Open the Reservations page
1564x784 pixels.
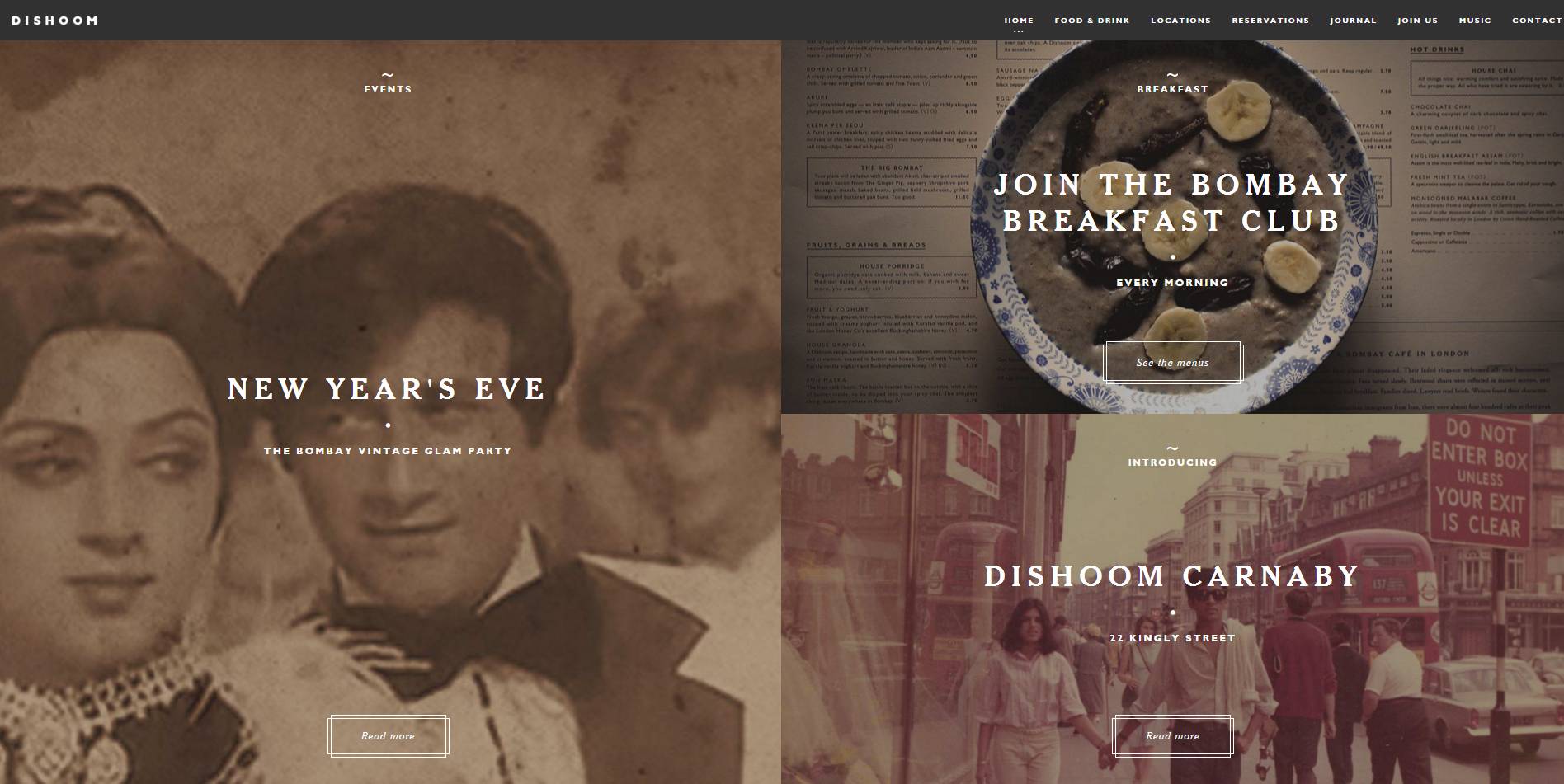pyautogui.click(x=1270, y=21)
